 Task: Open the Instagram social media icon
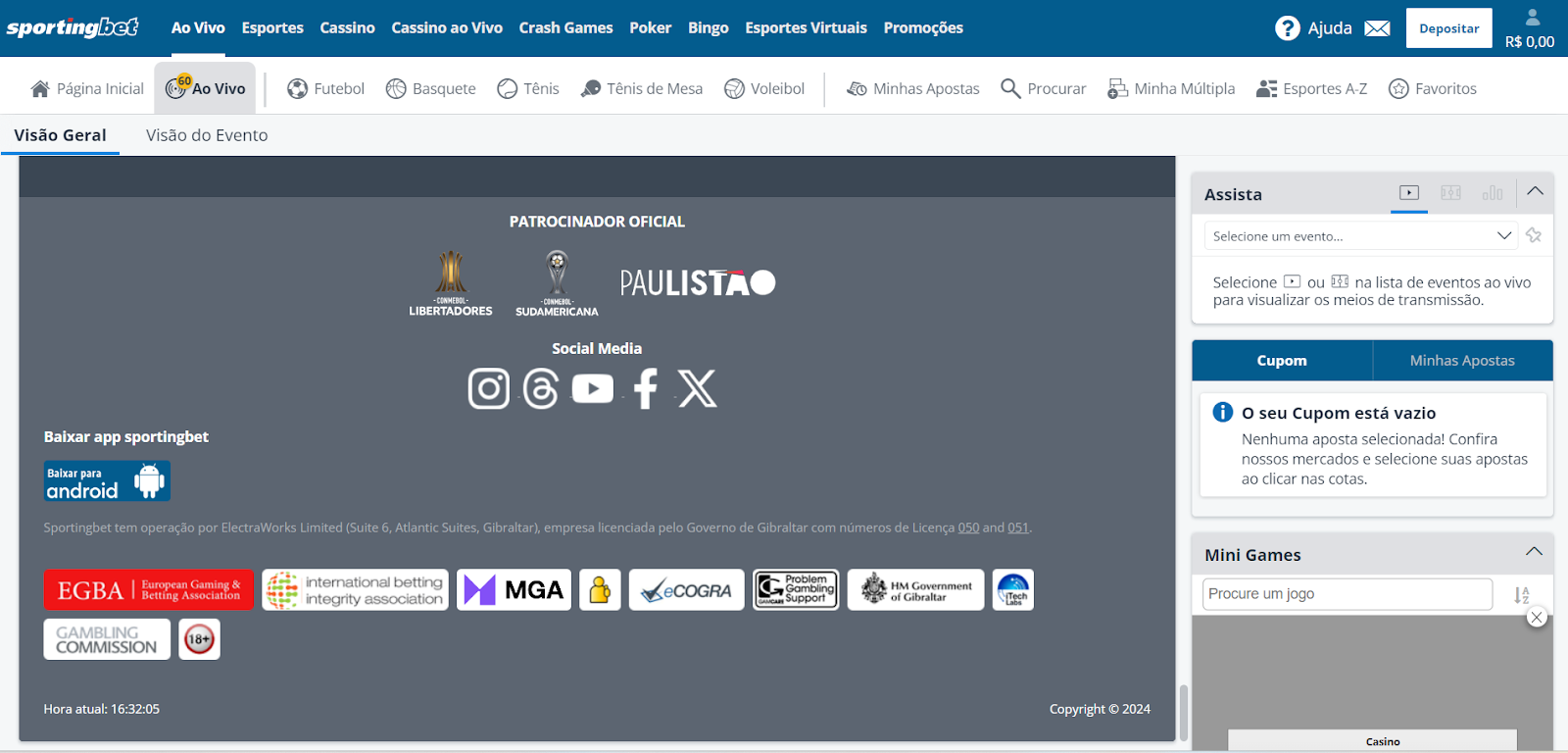(x=488, y=388)
